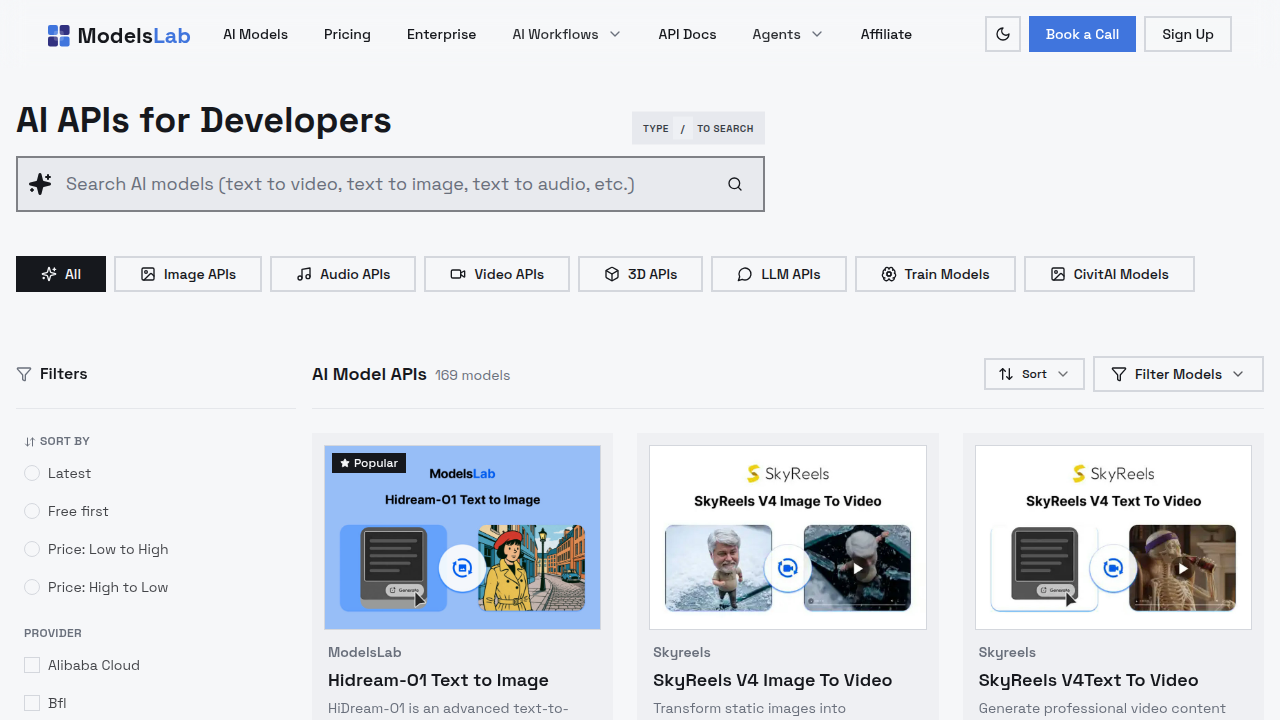Click play icon on SkyReels Text To Video thumbnail
This screenshot has height=720, width=1280.
pos(1183,568)
